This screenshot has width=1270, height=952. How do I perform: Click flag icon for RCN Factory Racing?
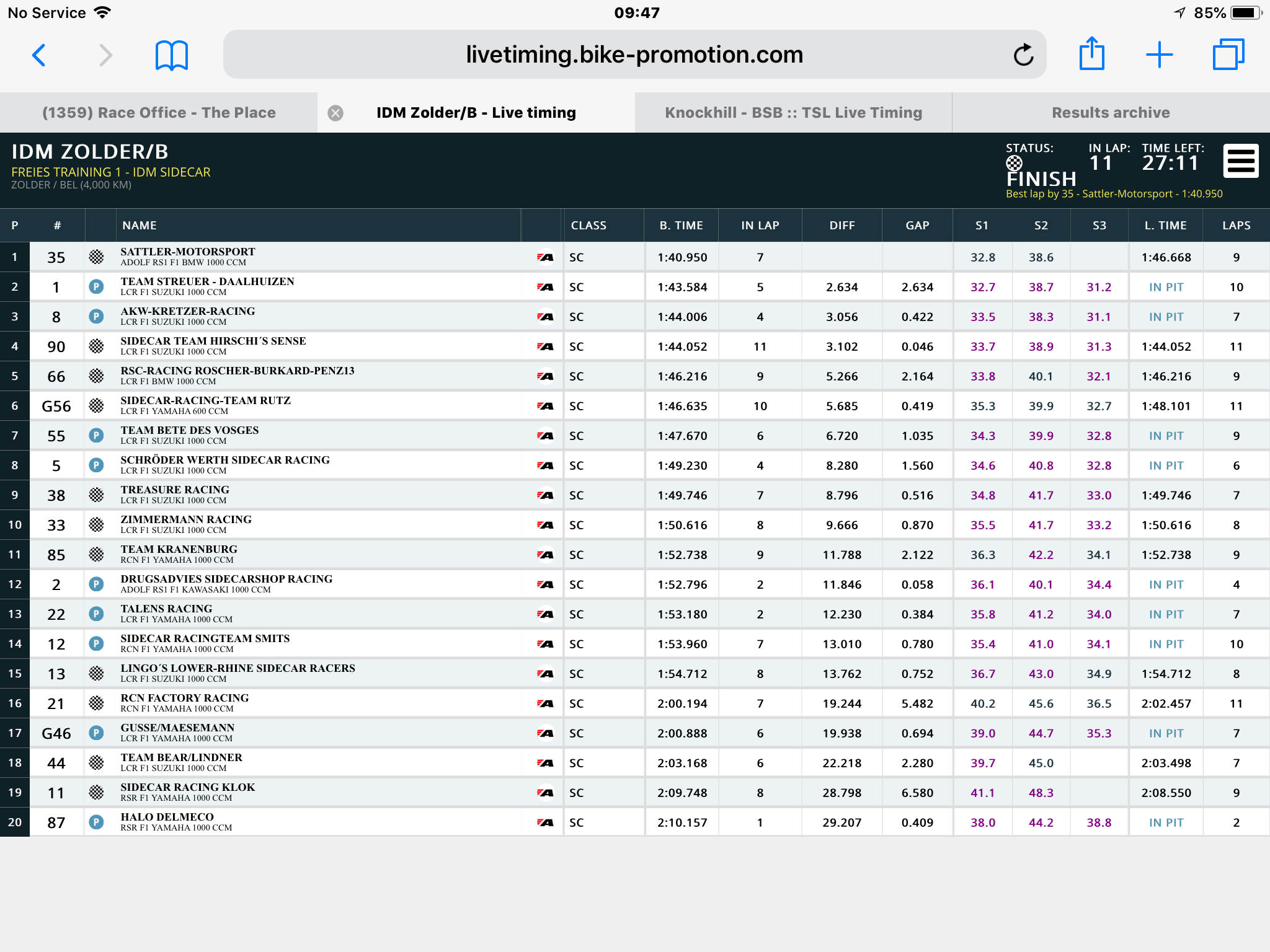96,703
